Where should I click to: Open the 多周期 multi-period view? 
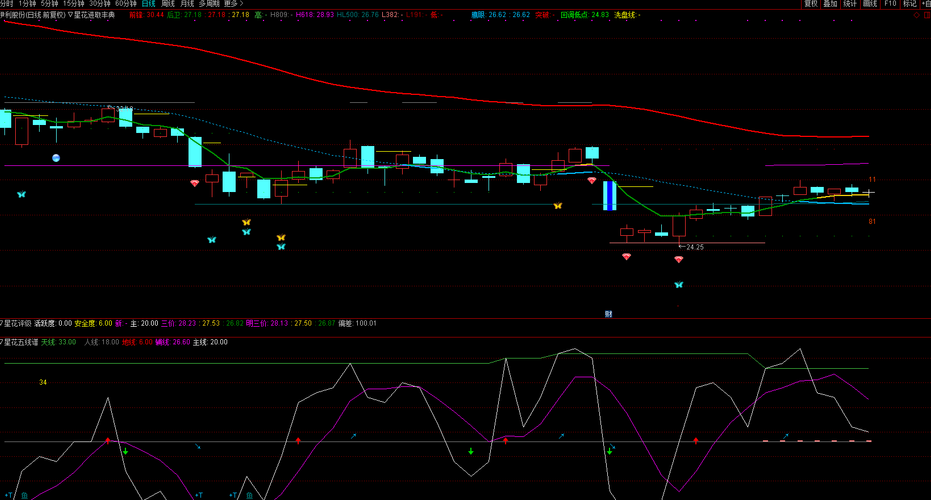coord(209,4)
